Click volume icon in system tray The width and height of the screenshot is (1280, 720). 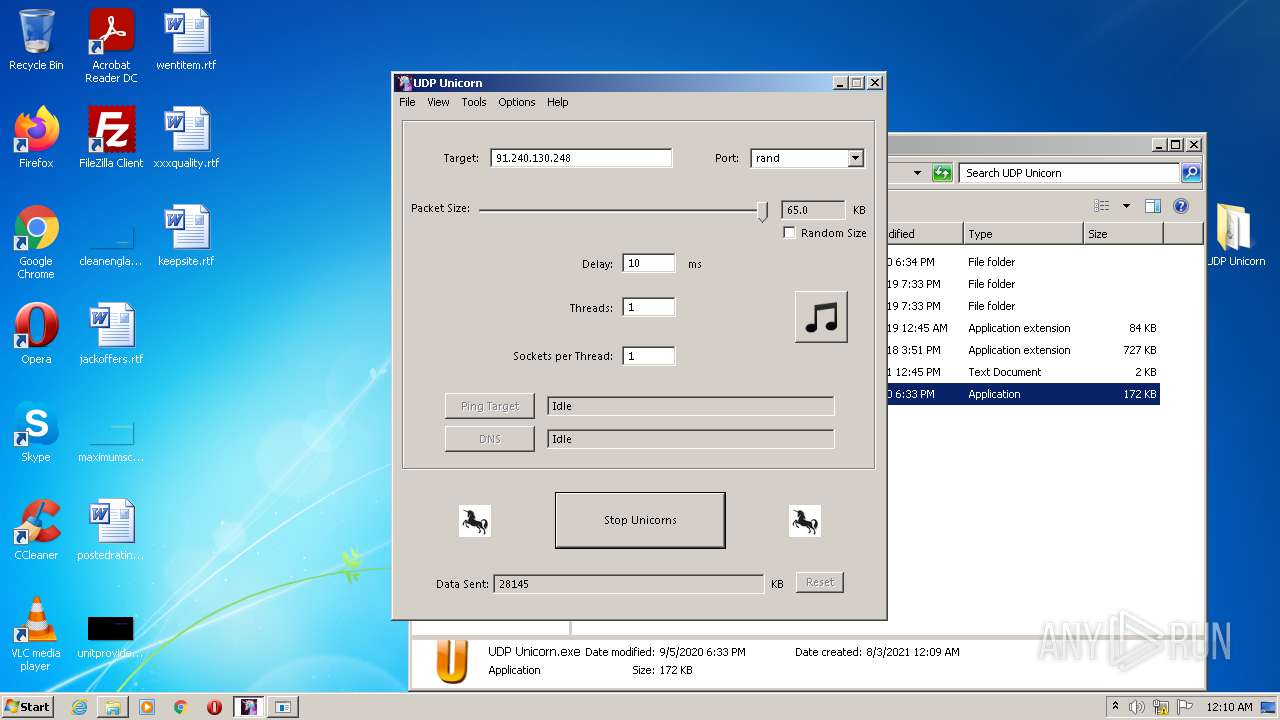point(1137,707)
